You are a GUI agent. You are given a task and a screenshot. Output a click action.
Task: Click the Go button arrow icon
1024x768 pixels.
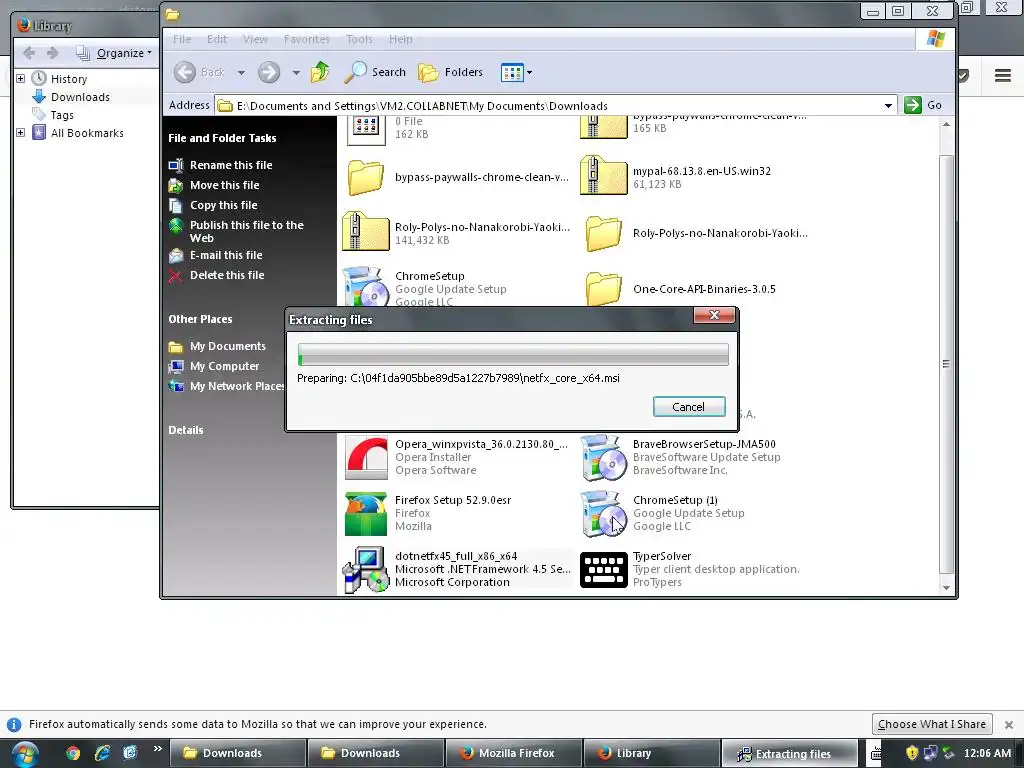(912, 105)
